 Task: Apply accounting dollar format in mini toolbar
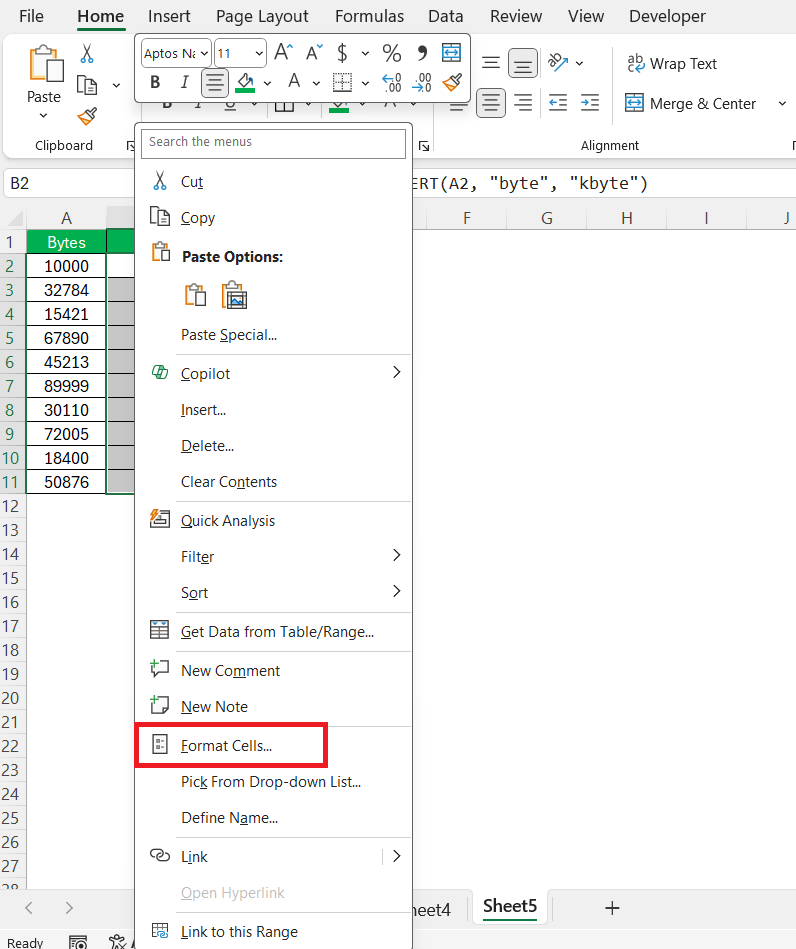pos(342,53)
